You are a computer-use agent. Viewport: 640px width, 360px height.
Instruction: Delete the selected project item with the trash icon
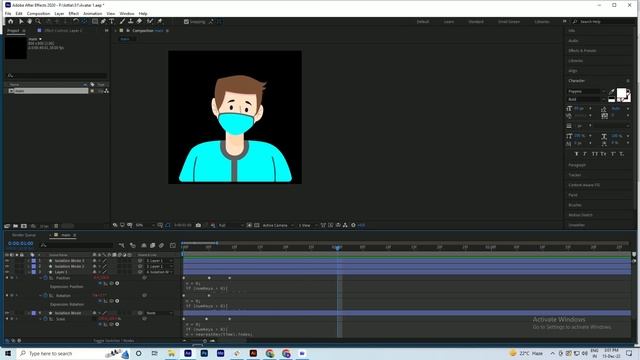56,226
